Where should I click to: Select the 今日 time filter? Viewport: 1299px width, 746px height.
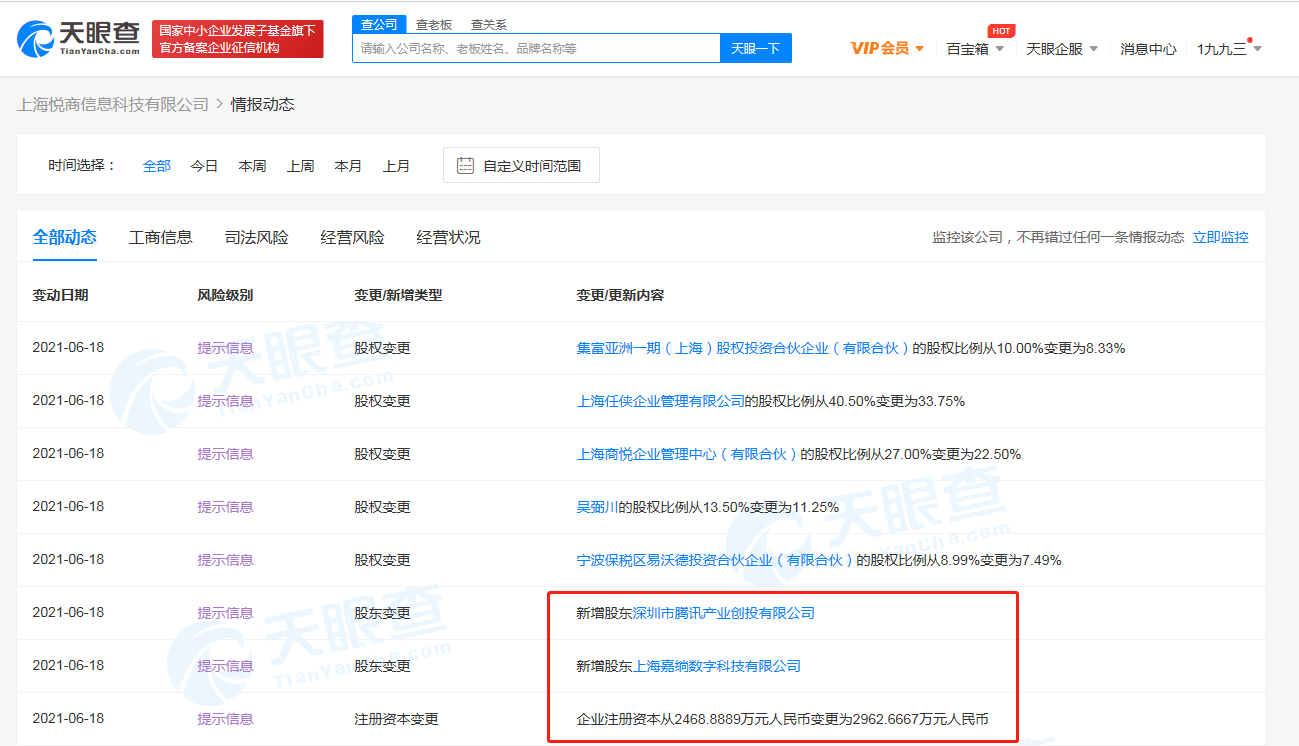[x=204, y=166]
